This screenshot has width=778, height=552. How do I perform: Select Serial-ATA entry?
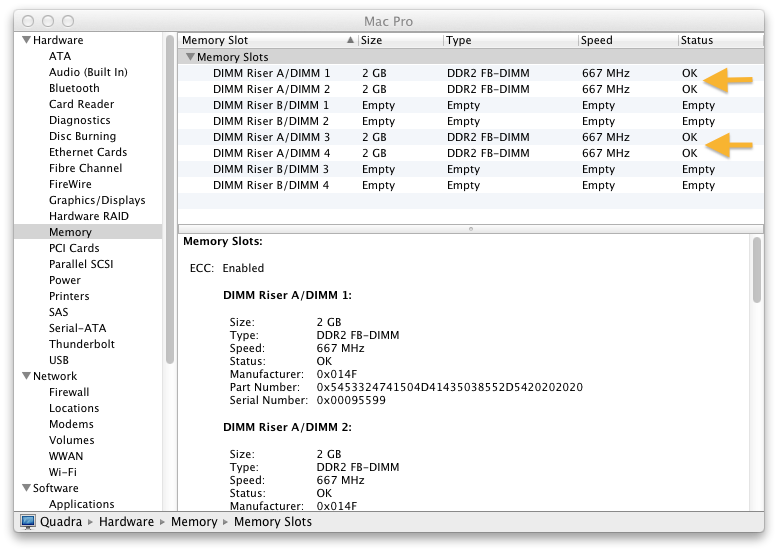(x=77, y=328)
